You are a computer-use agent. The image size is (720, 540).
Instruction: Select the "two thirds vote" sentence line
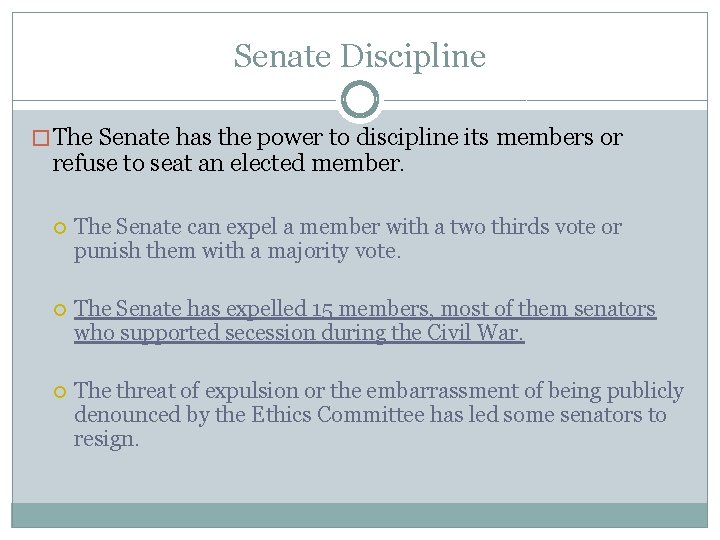(x=347, y=227)
